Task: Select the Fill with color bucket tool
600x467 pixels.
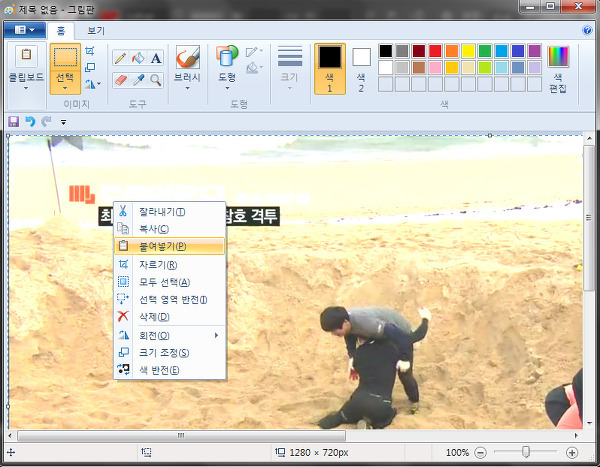Action: (x=138, y=59)
